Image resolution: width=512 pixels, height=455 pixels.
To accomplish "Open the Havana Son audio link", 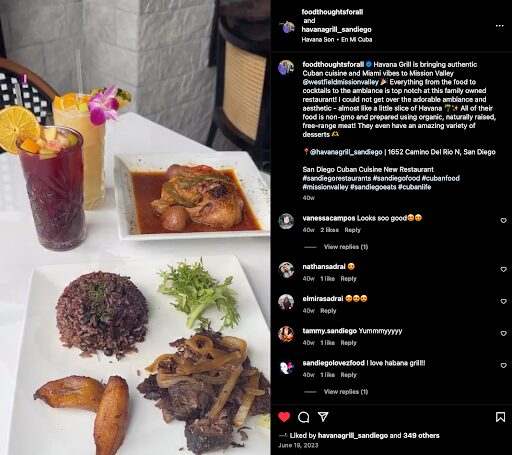I will pos(318,39).
